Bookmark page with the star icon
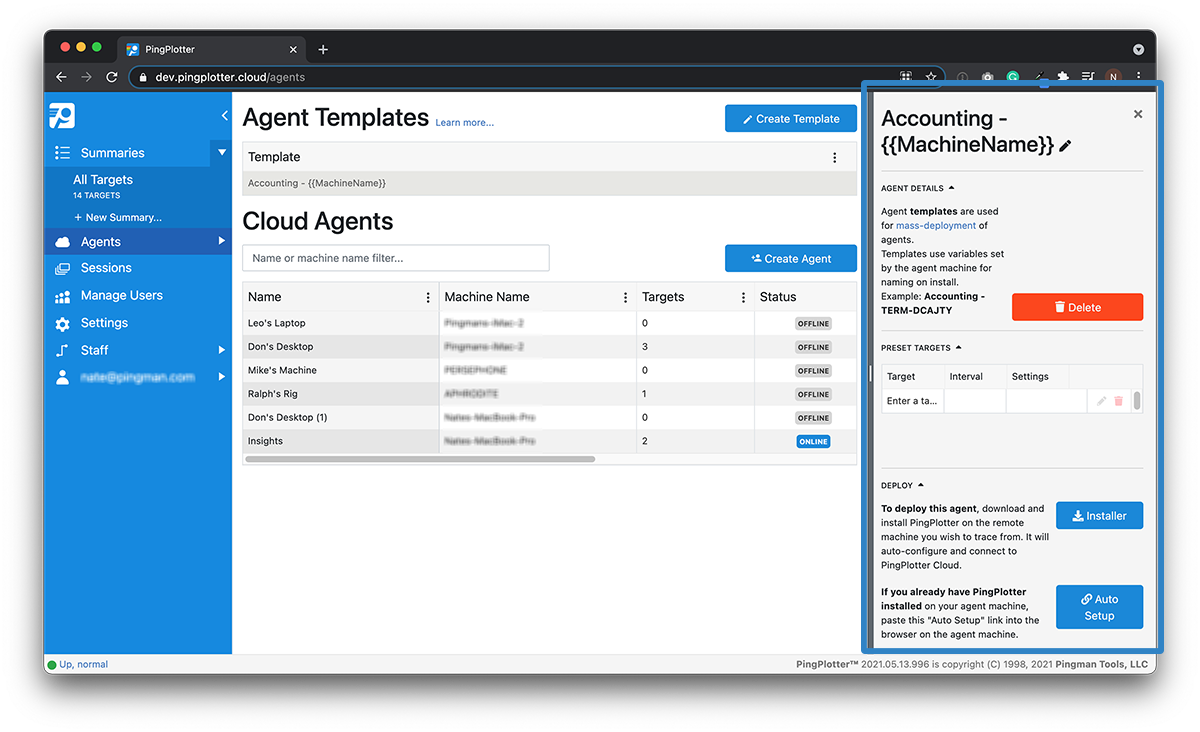This screenshot has height=732, width=1200. 931,77
